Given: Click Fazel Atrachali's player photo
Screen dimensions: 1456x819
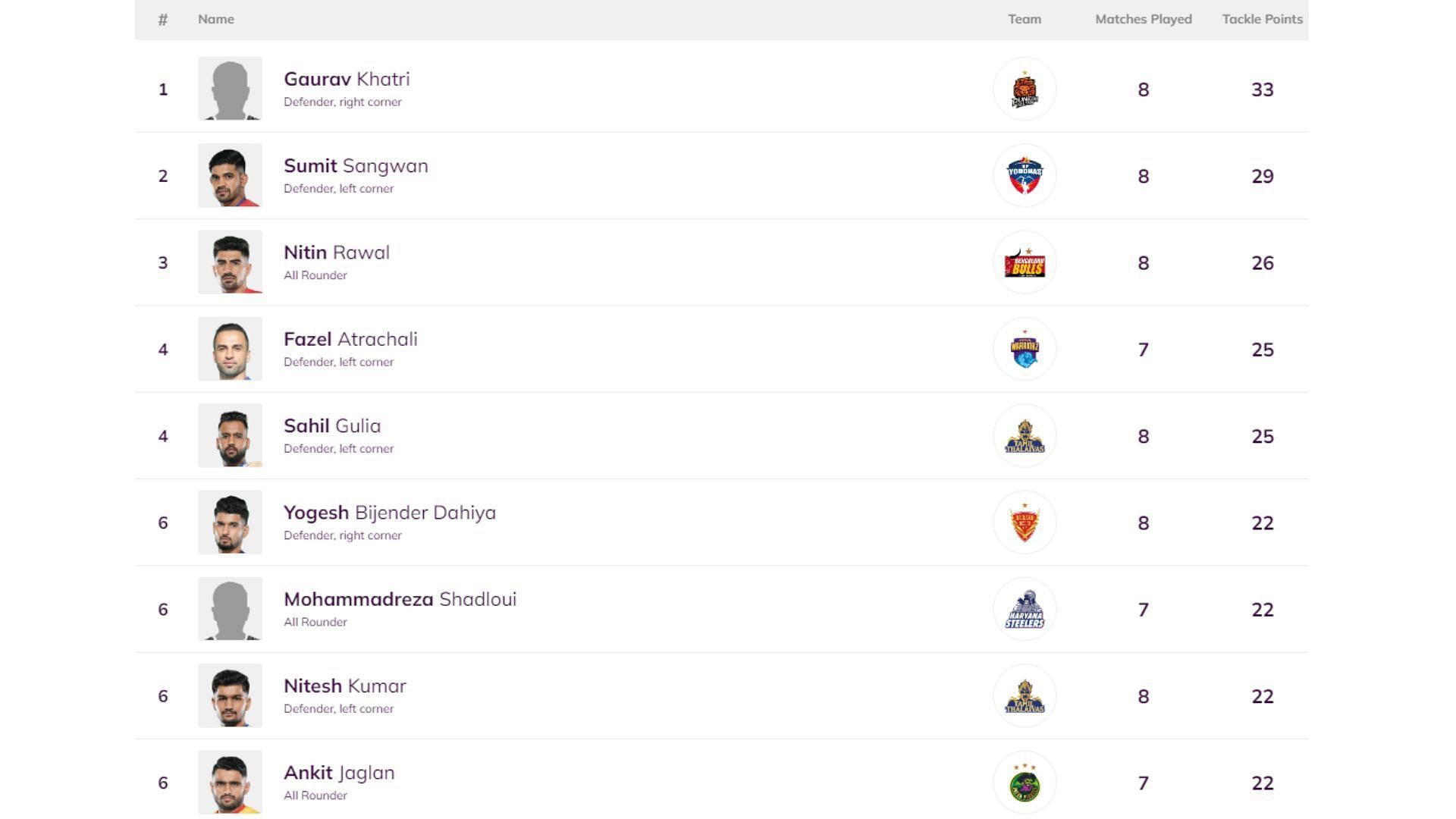Looking at the screenshot, I should 230,349.
